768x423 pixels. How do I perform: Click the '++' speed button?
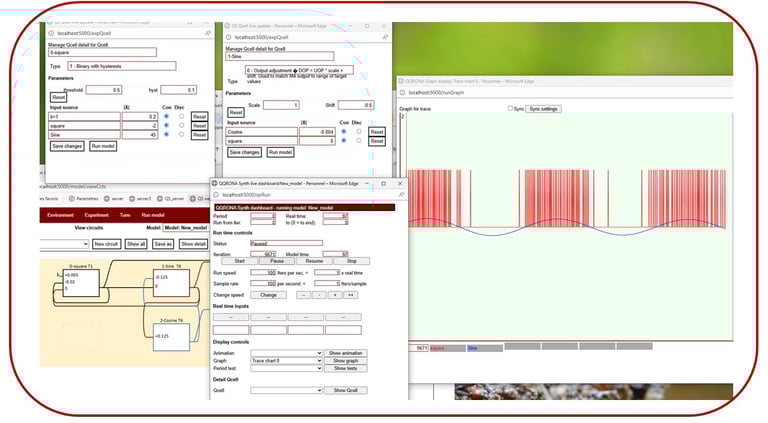click(351, 295)
